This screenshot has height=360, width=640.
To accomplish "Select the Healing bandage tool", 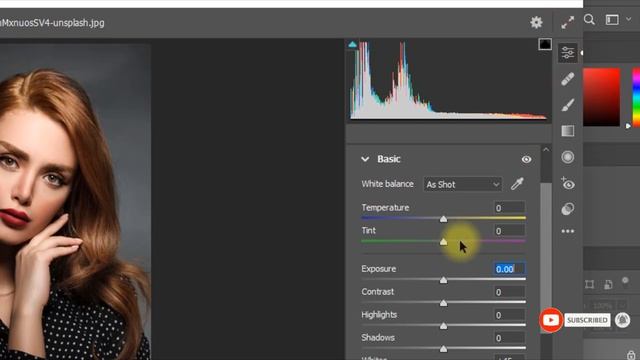I will click(567, 79).
